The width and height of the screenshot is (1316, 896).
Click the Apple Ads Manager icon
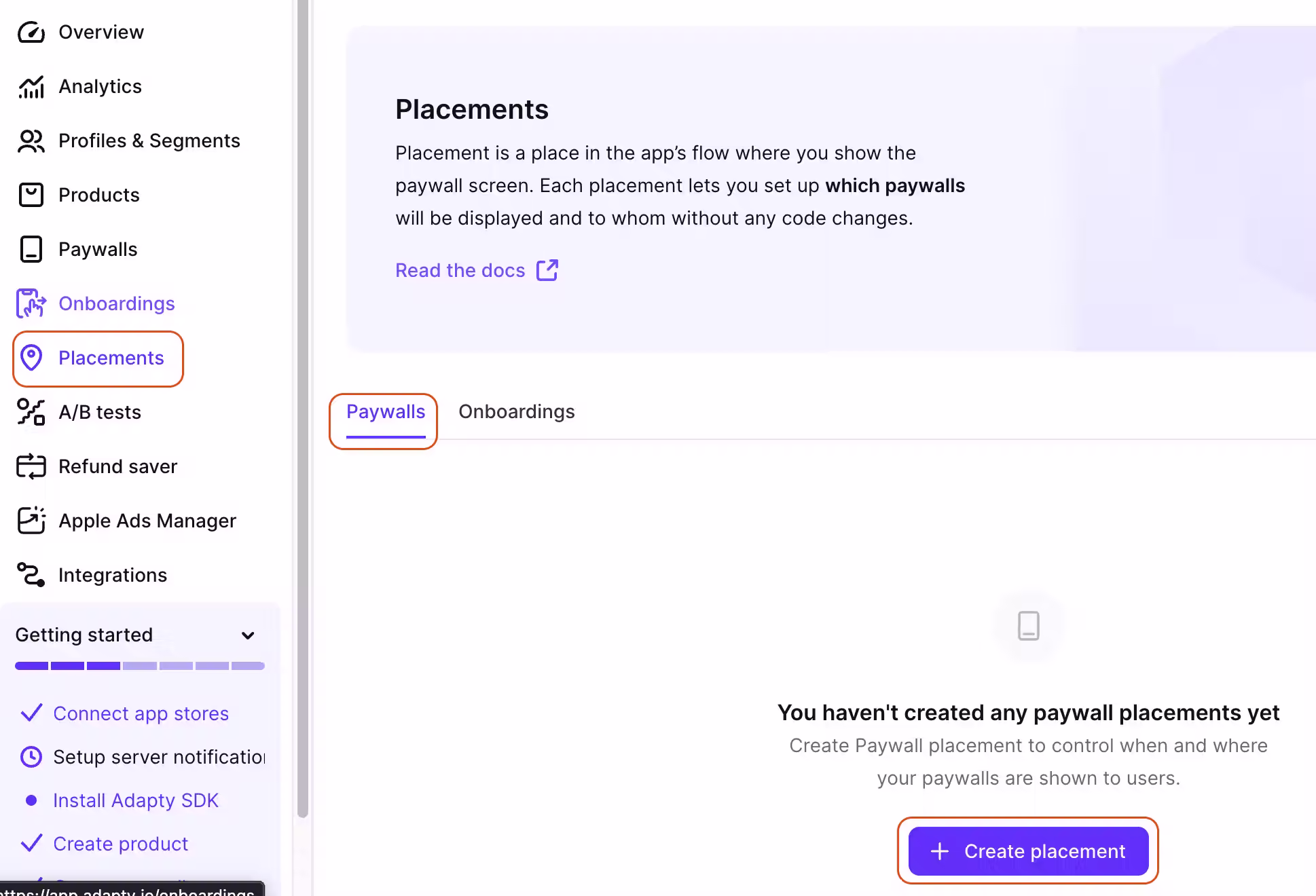[x=31, y=521]
